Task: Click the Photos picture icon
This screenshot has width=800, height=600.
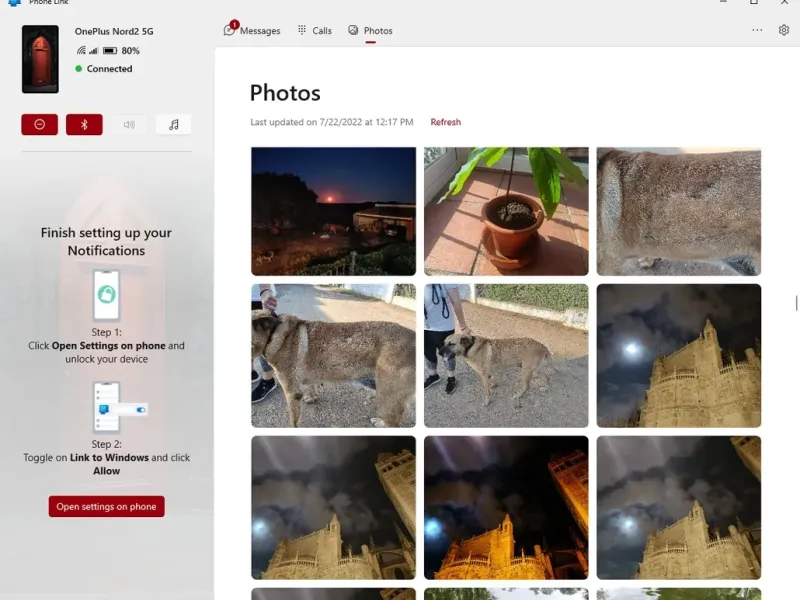Action: [x=353, y=30]
